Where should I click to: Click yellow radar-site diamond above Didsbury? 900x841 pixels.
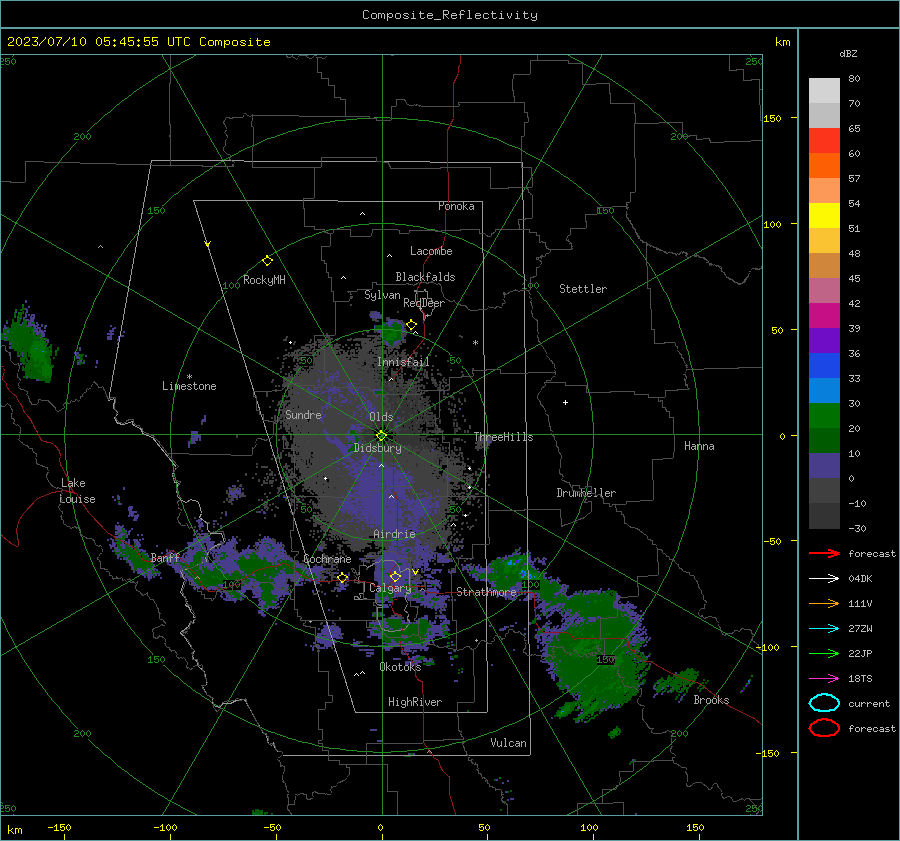point(382,435)
